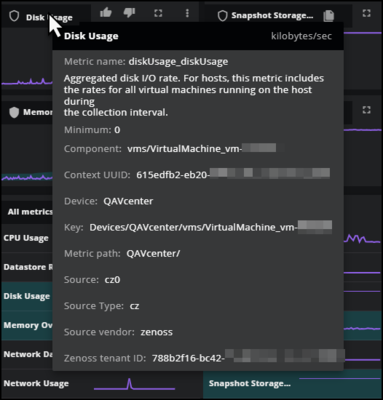Click the Snapshot Storage tile title

point(272,16)
